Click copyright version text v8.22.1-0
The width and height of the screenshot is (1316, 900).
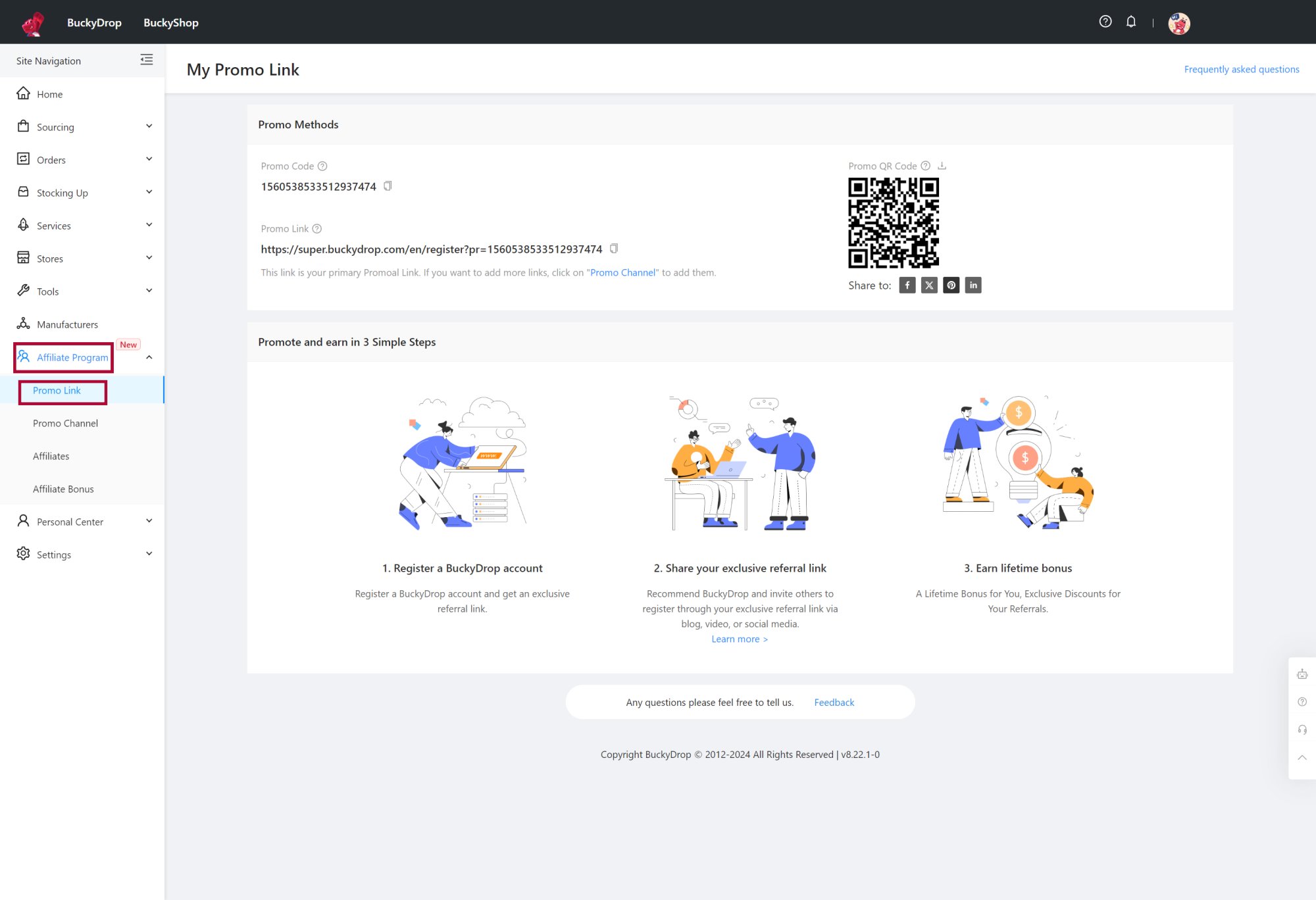click(x=860, y=755)
